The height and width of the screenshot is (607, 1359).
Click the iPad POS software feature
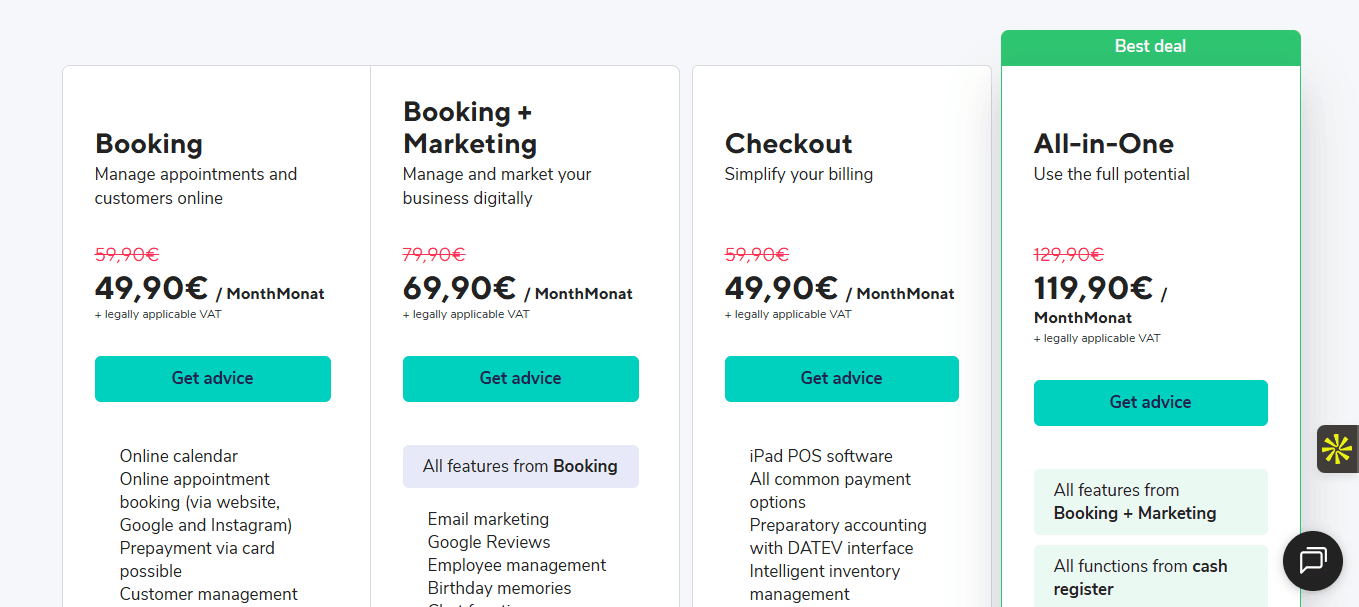(x=821, y=456)
